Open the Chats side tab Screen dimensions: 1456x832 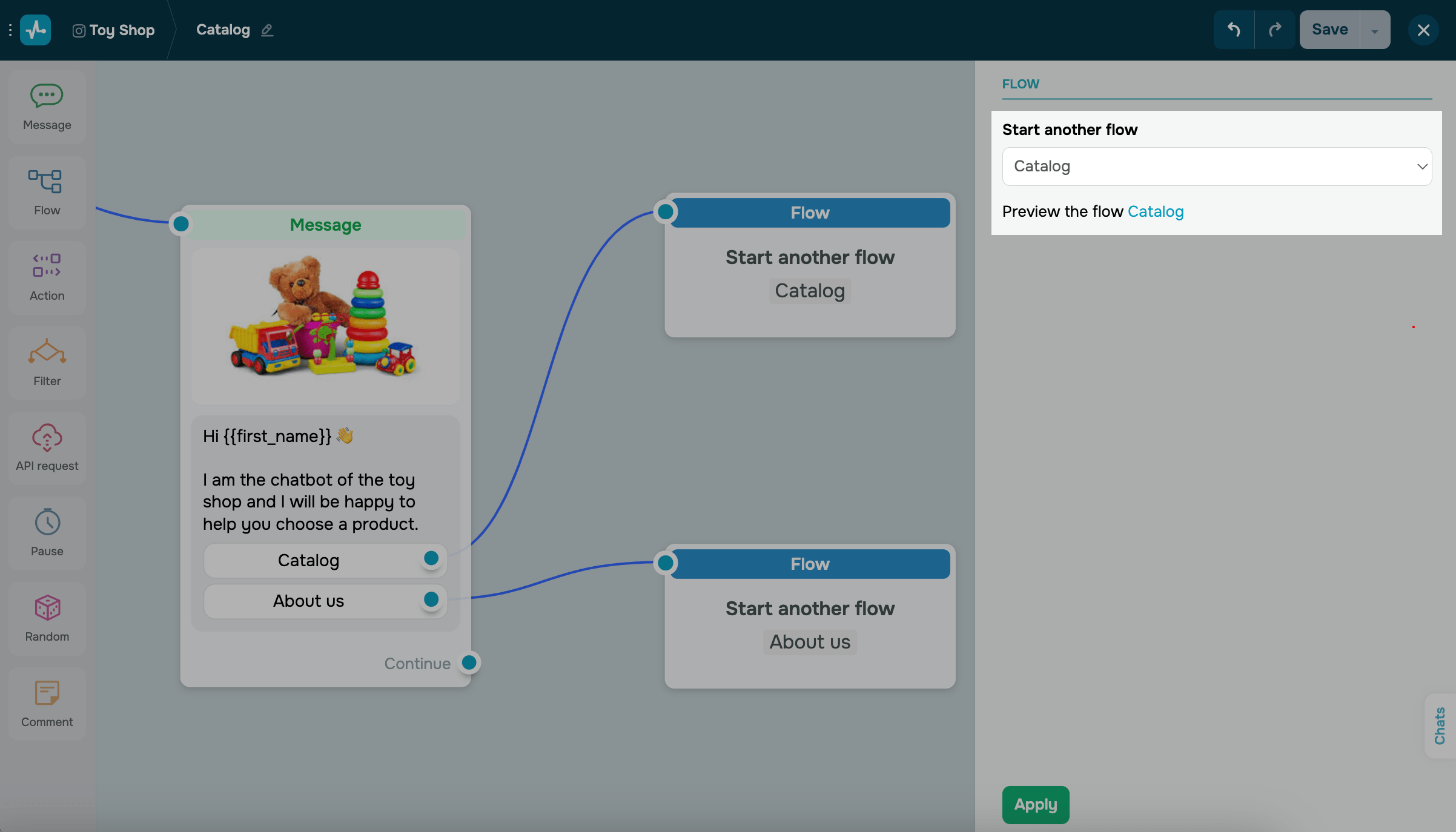point(1440,725)
